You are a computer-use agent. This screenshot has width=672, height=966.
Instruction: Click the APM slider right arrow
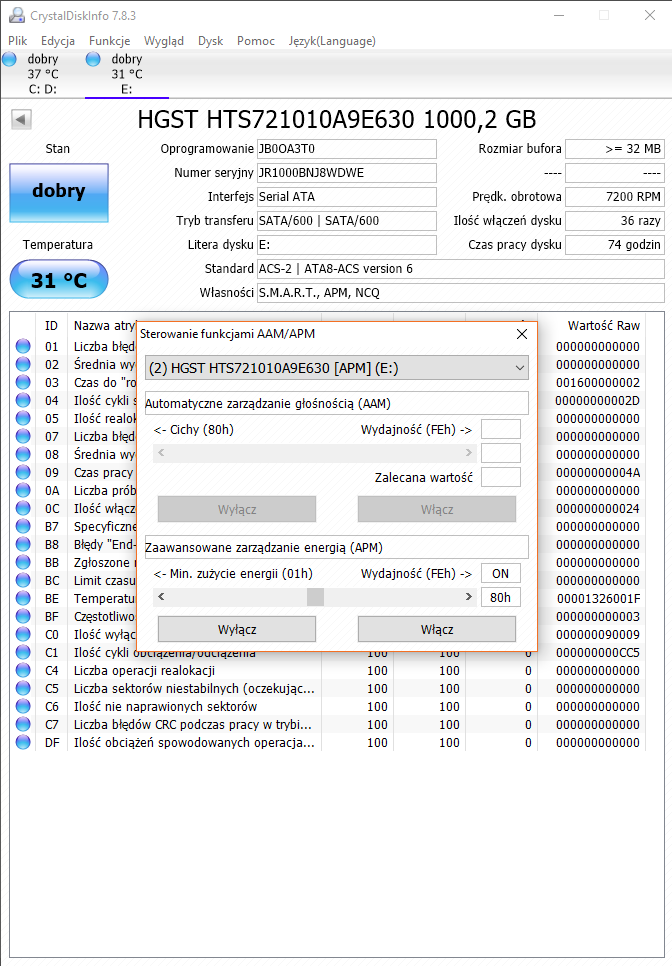coord(469,597)
